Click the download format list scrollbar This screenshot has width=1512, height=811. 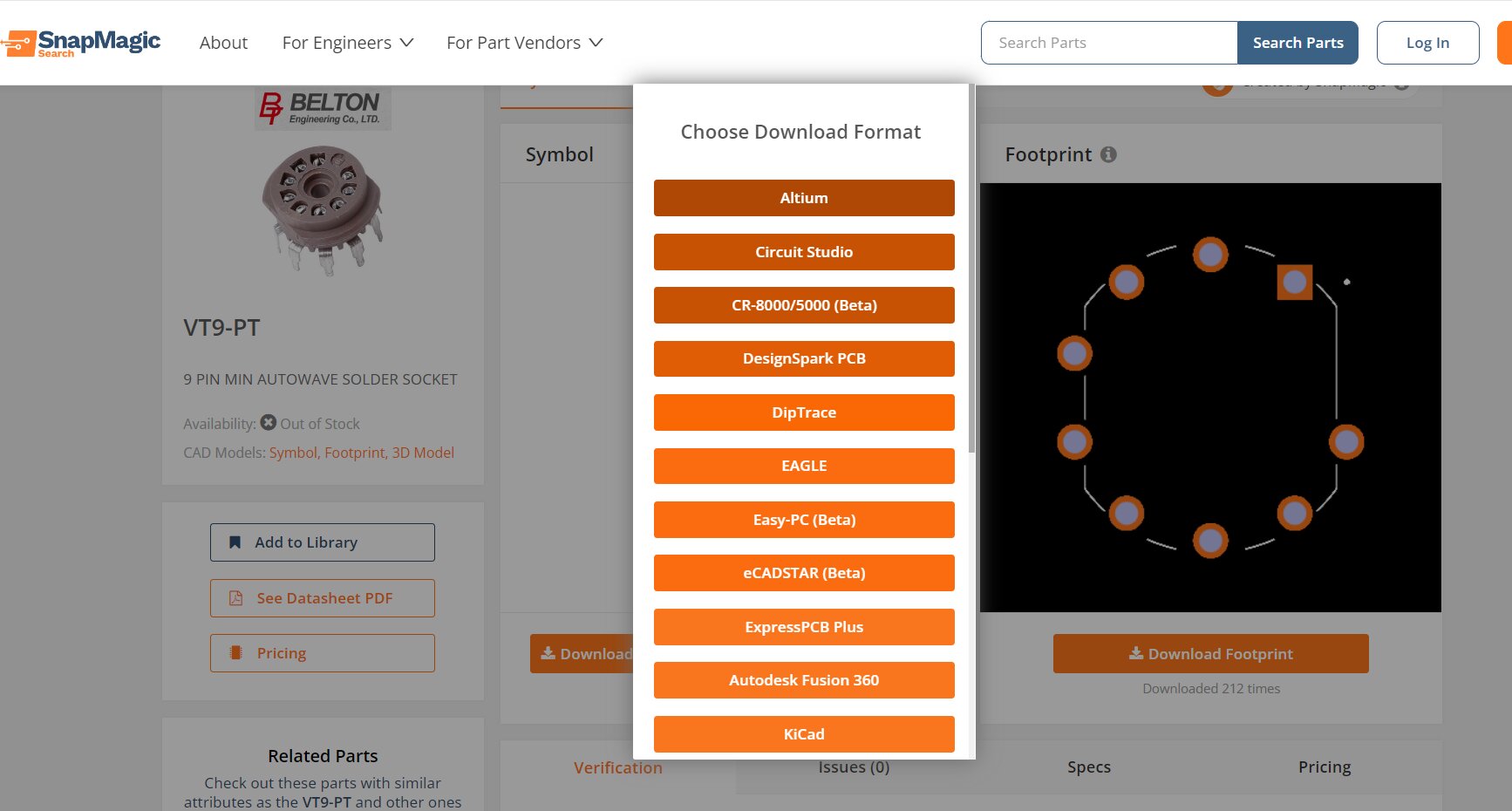click(x=971, y=270)
